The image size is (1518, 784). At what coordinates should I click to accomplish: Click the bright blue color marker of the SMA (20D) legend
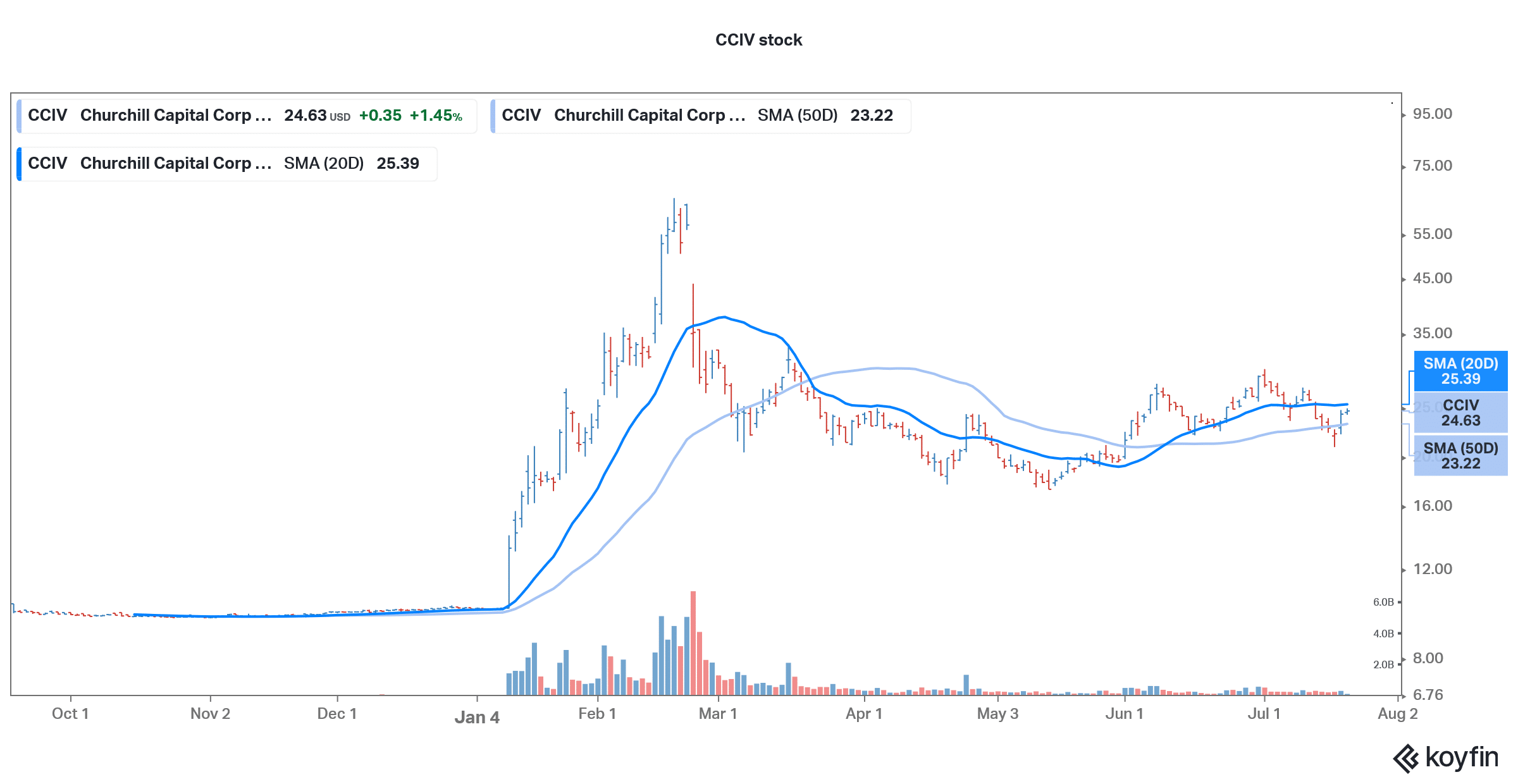(x=19, y=164)
